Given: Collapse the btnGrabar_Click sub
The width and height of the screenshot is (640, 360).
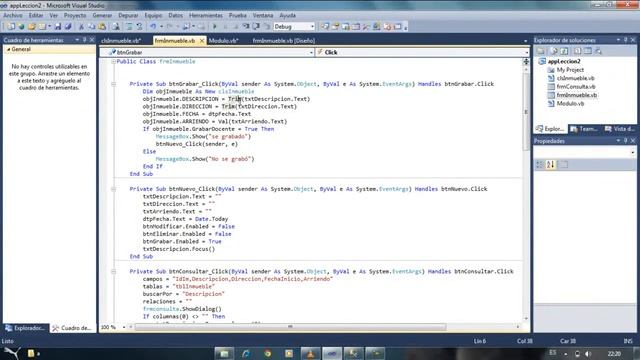Looking at the screenshot, I should 113,84.
